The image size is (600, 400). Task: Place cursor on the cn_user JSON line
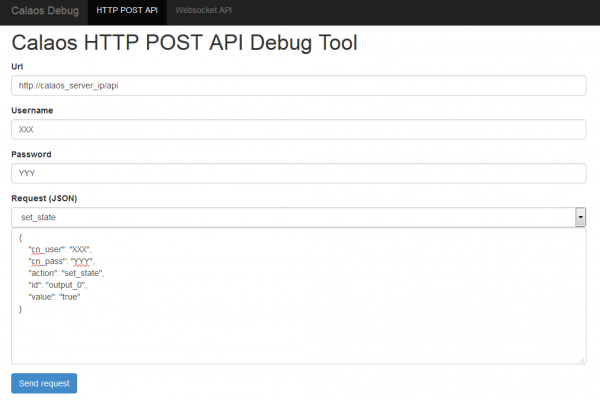(60, 250)
